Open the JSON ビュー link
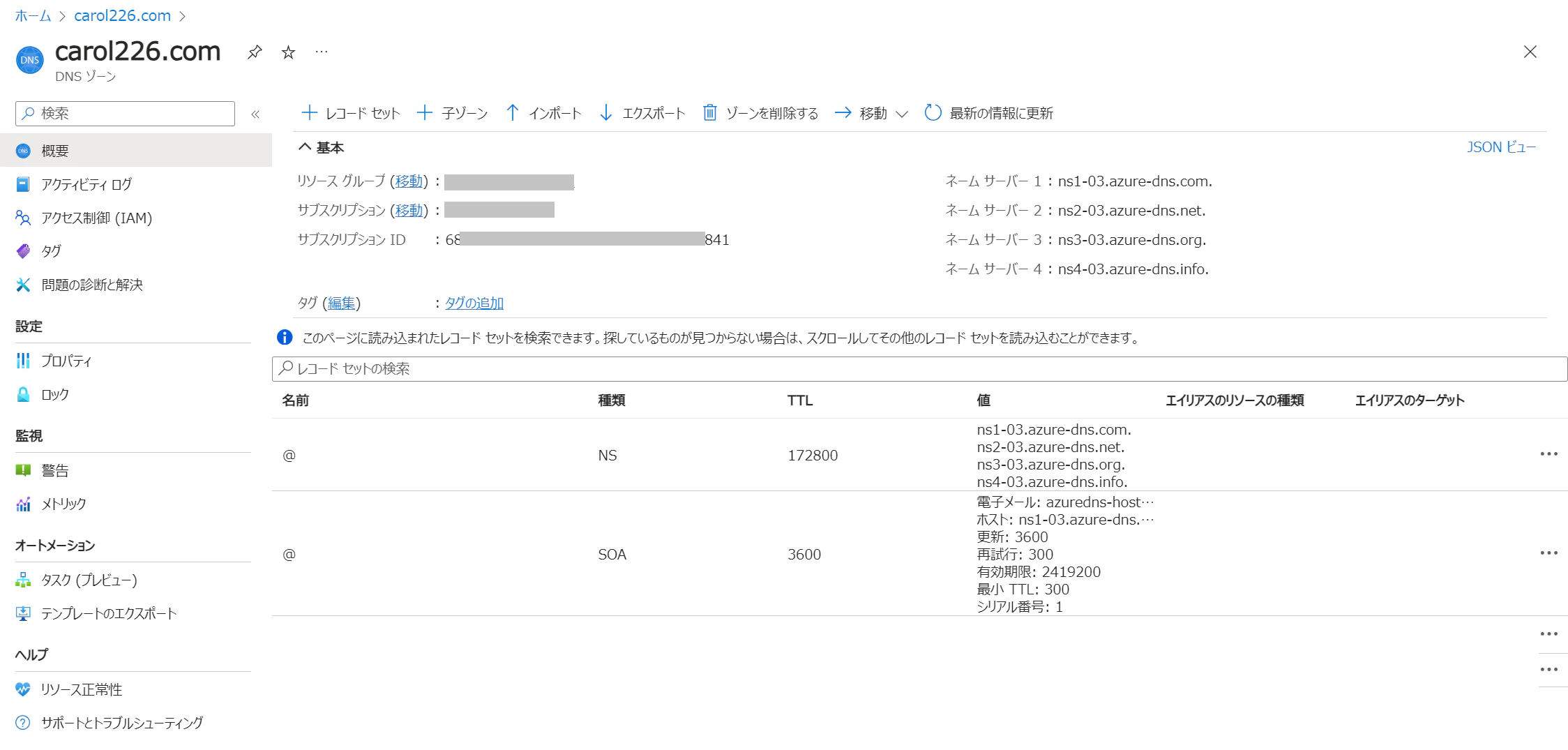Viewport: 1568px width, 750px height. coord(1501,147)
